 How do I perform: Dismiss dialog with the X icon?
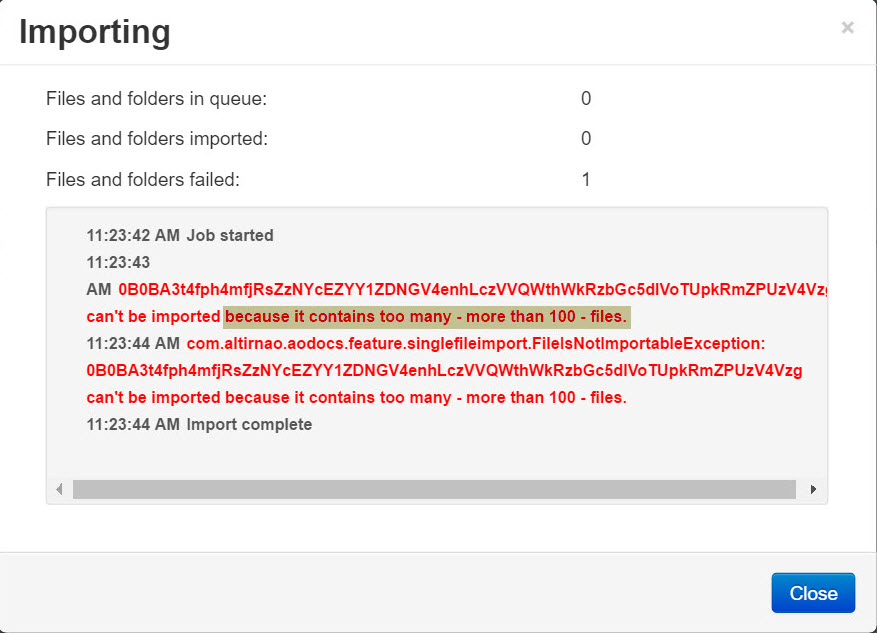tap(847, 27)
